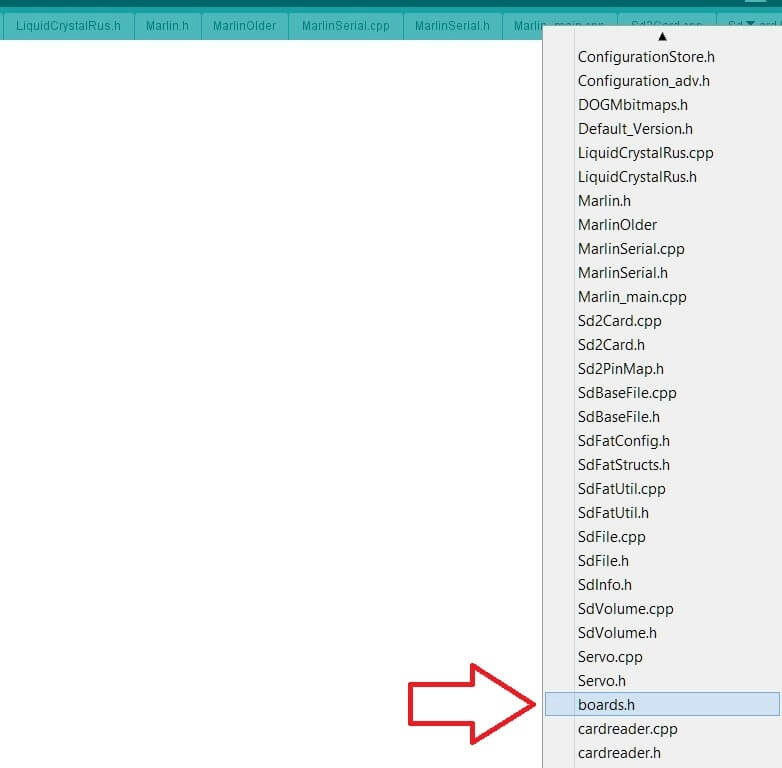
Task: Open the tab dropdown arrow in tab bar
Action: tap(750, 23)
